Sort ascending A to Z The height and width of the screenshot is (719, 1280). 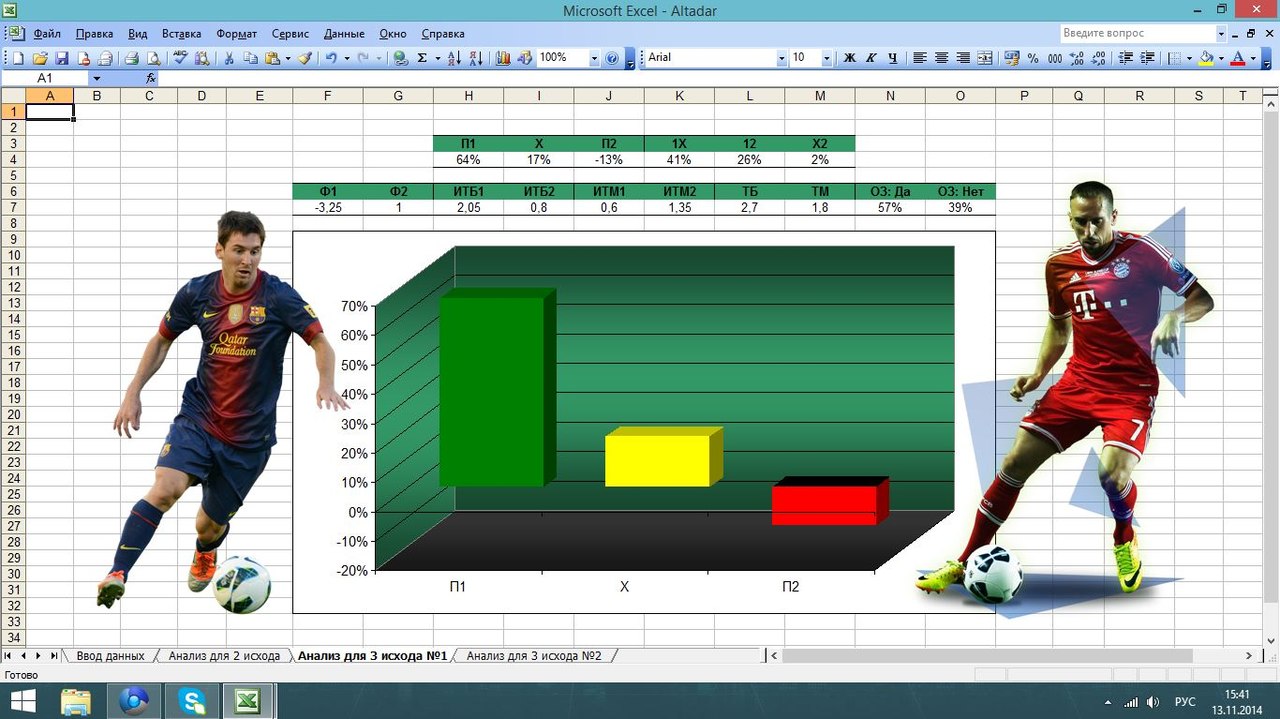coord(453,58)
